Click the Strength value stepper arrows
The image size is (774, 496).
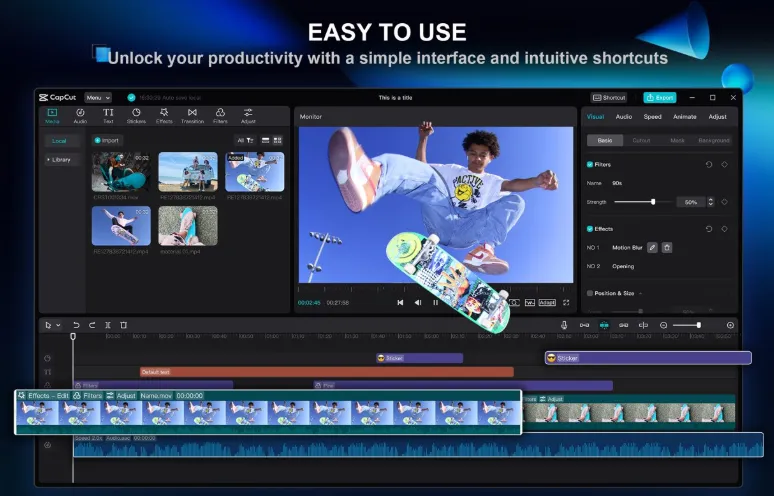click(x=711, y=202)
